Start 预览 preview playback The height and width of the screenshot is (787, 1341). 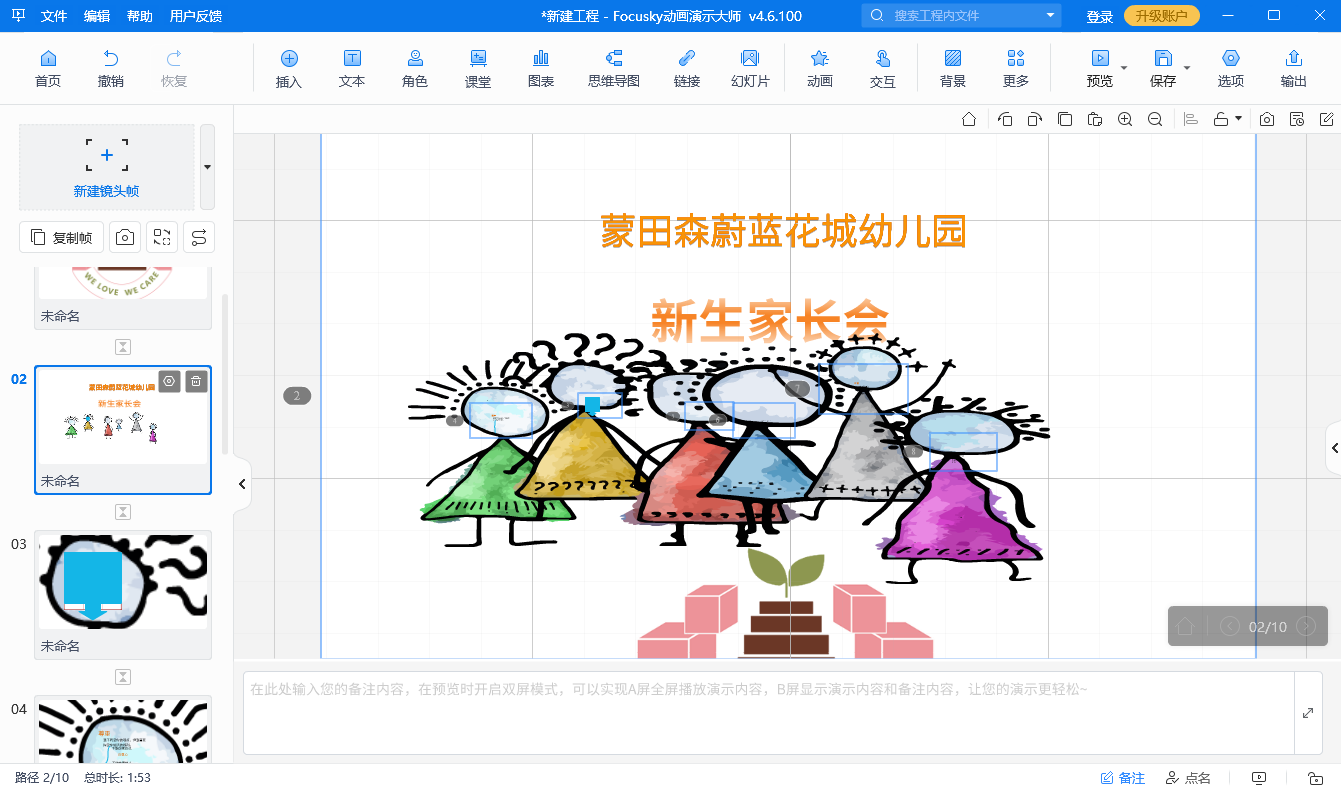[1099, 68]
